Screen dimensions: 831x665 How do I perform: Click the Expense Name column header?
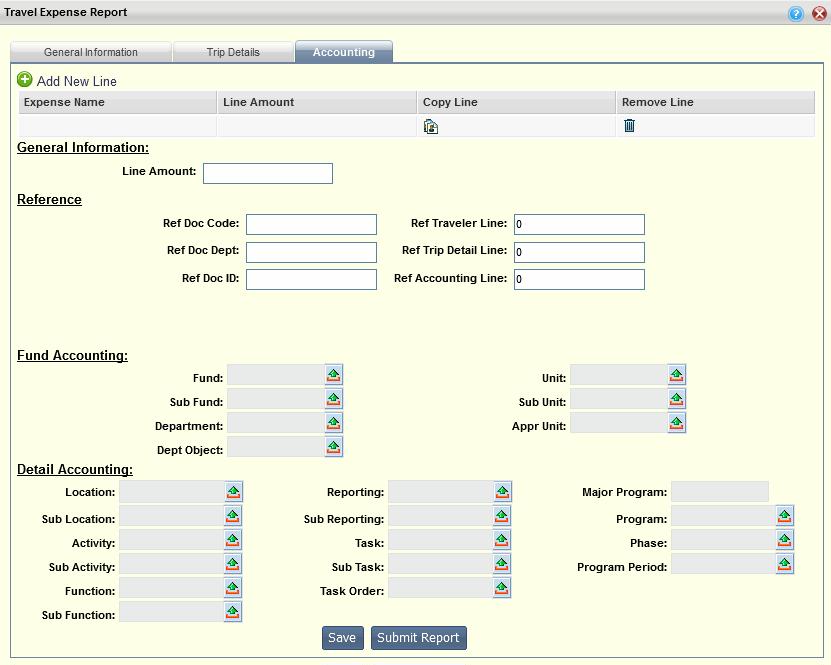click(x=118, y=102)
